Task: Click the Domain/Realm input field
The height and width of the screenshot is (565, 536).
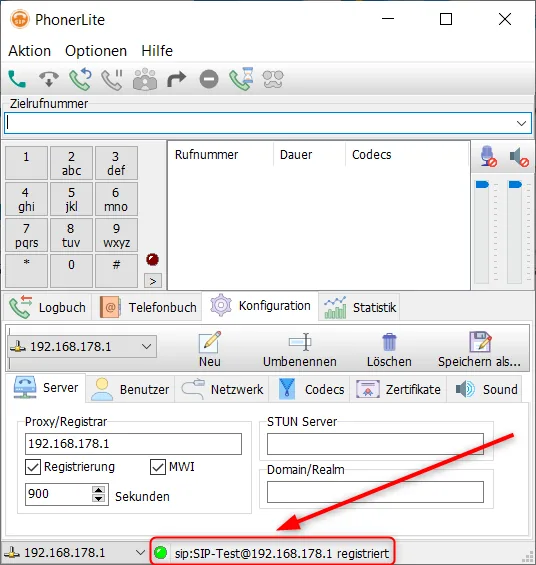Action: click(375, 492)
